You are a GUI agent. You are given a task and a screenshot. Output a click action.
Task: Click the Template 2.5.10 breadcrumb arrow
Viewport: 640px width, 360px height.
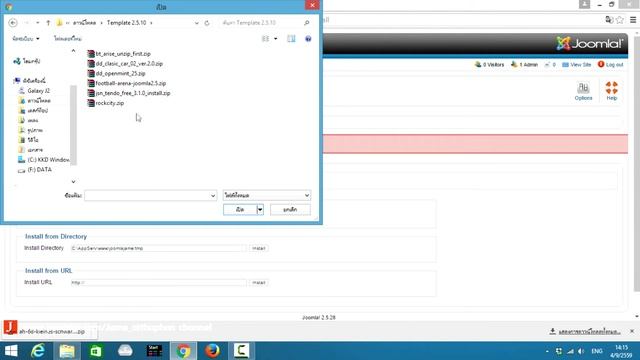click(151, 23)
